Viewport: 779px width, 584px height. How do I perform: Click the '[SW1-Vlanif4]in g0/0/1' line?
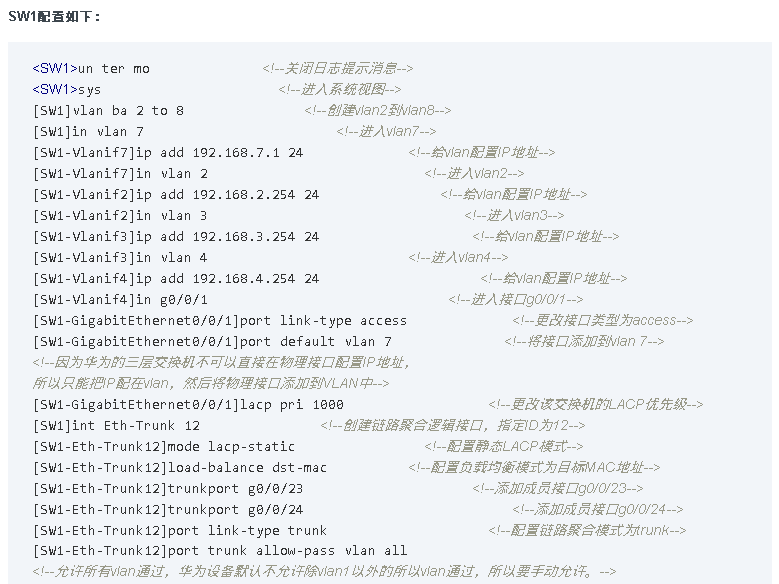pyautogui.click(x=120, y=300)
